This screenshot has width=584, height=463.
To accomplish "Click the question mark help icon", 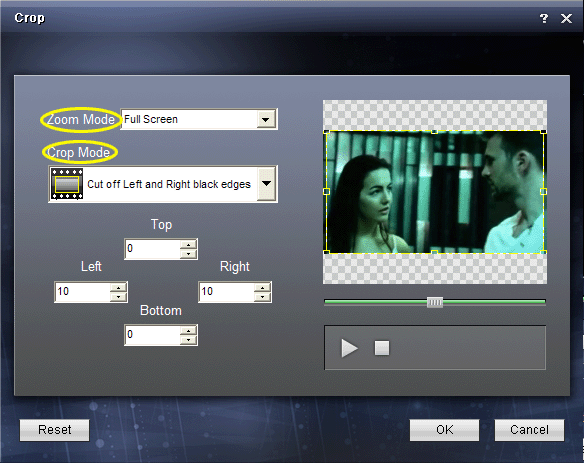I will [543, 18].
